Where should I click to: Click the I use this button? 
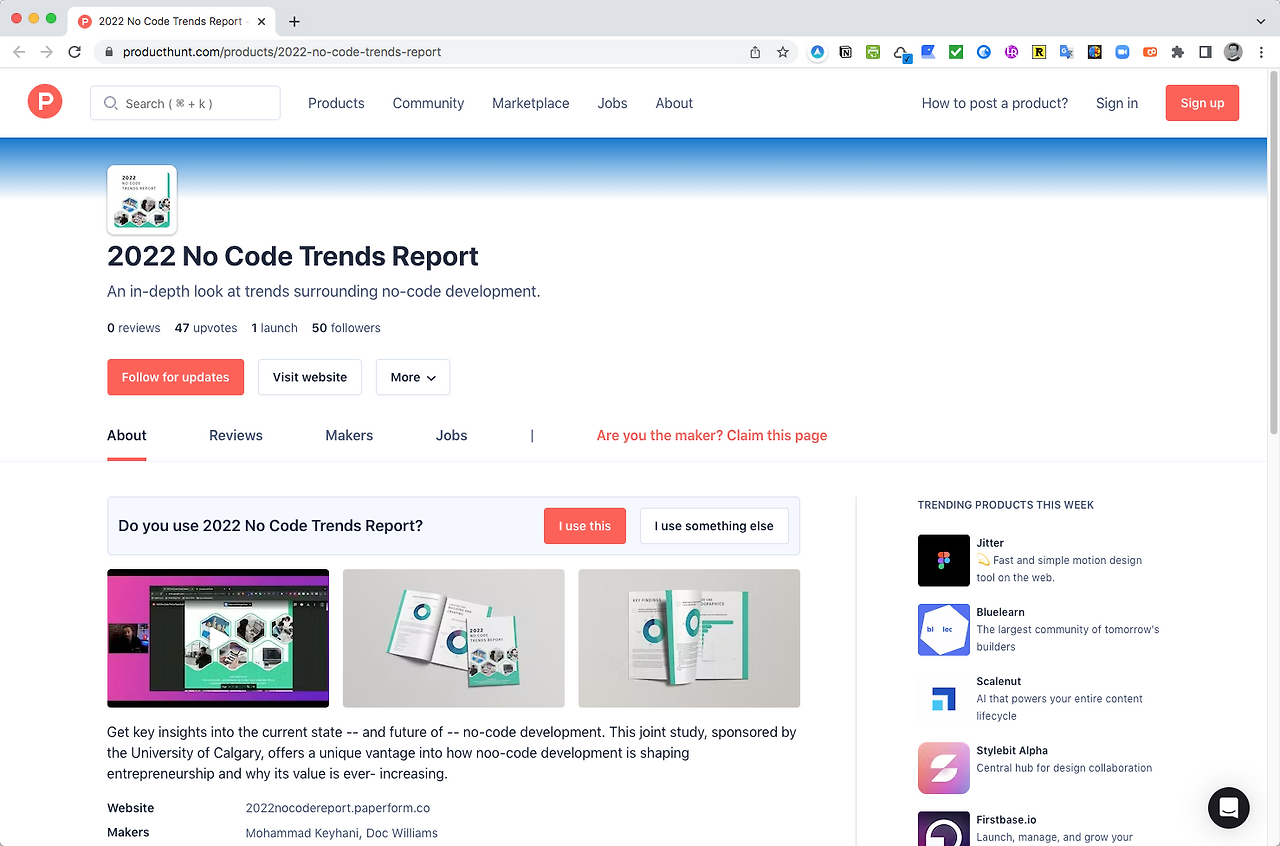pos(585,526)
